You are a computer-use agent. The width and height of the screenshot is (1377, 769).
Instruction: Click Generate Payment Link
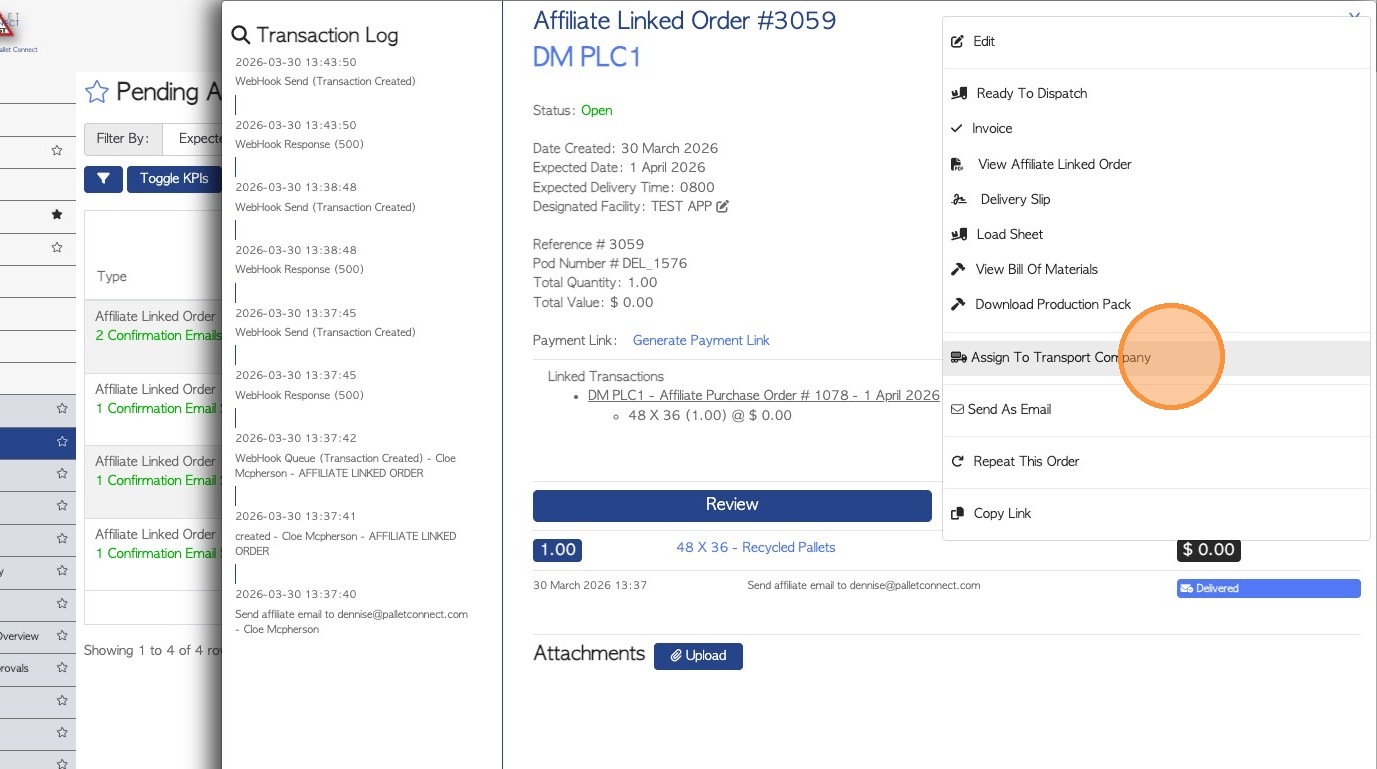701,341
